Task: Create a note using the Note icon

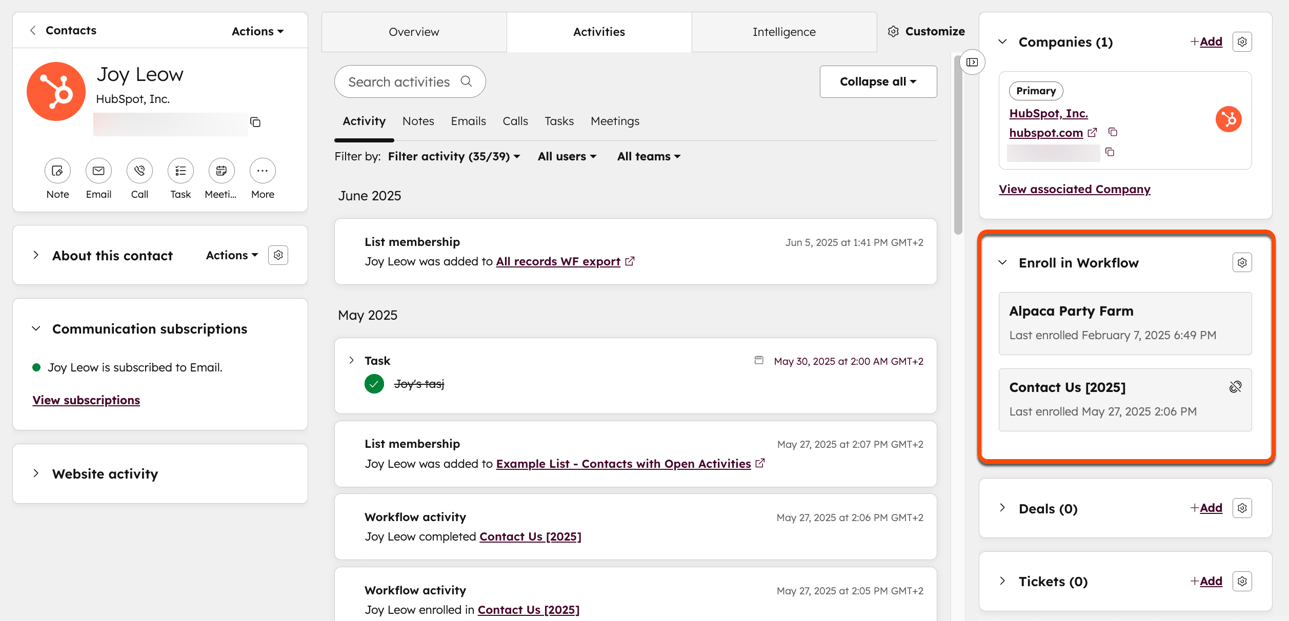Action: (57, 171)
